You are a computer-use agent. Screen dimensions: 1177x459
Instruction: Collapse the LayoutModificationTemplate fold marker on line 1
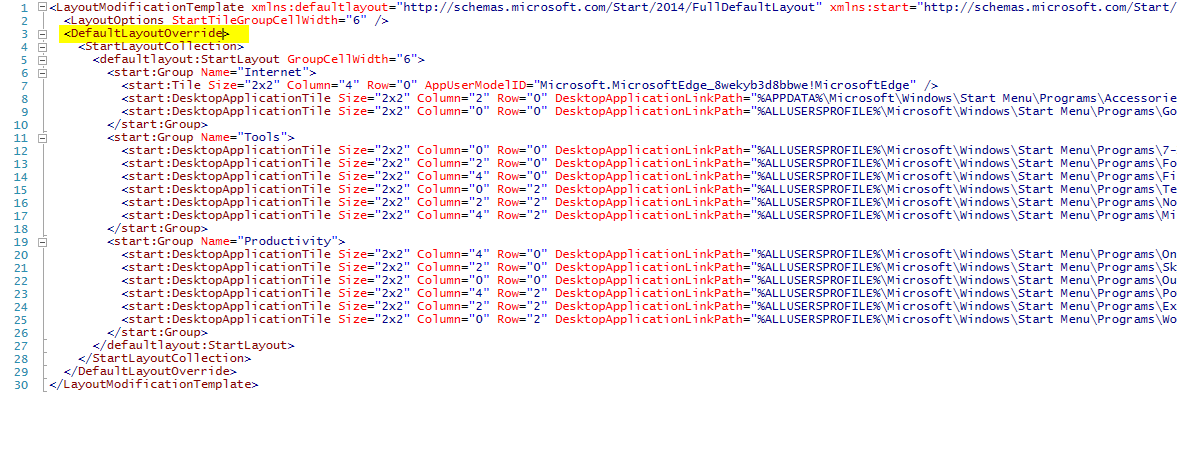click(x=41, y=8)
